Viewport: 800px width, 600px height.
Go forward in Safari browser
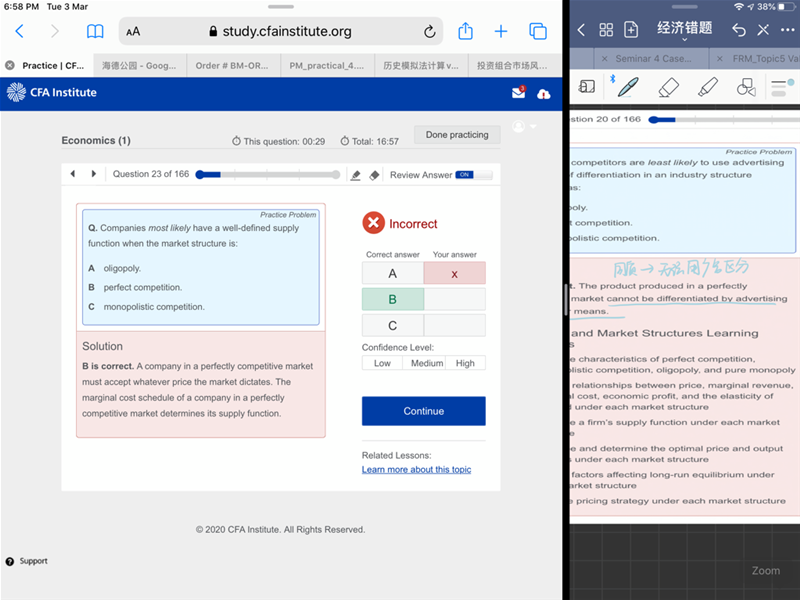(55, 32)
